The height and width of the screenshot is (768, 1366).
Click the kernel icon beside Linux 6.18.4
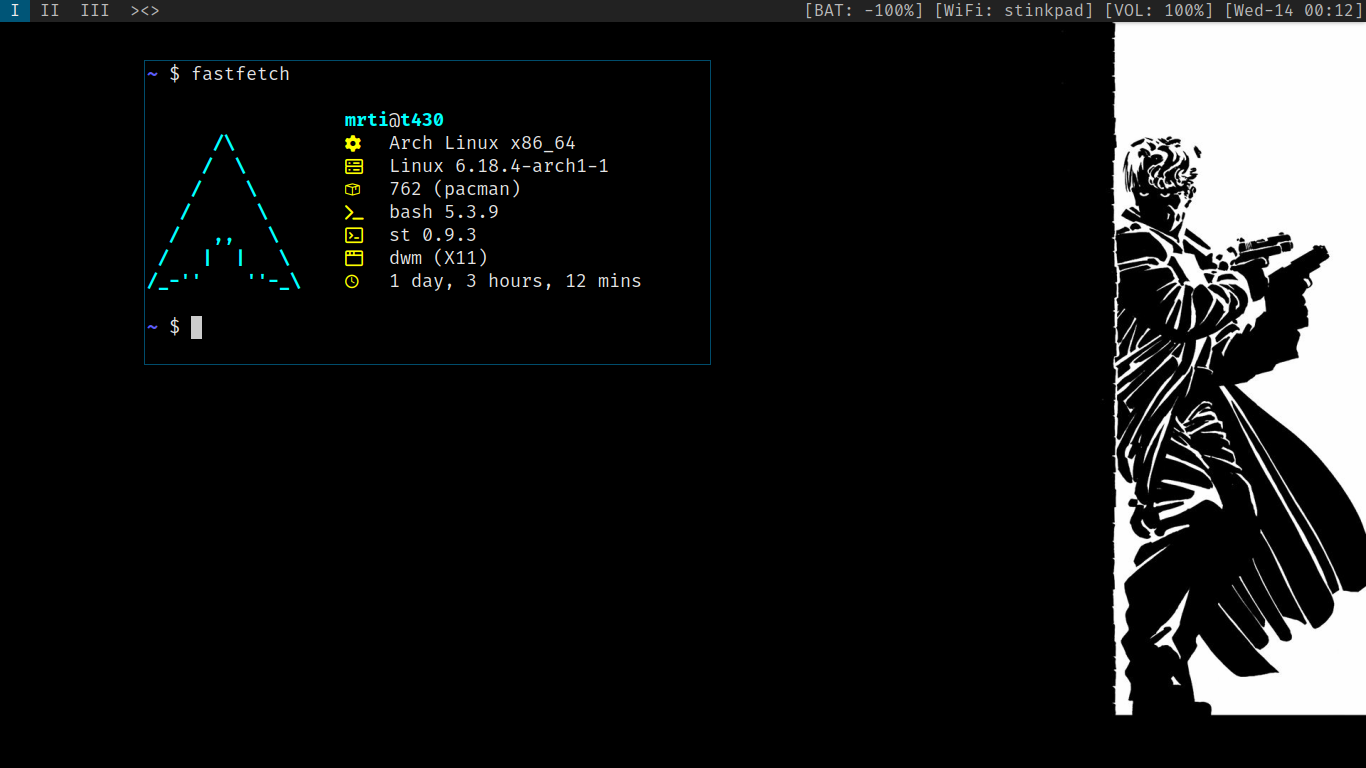(x=353, y=167)
